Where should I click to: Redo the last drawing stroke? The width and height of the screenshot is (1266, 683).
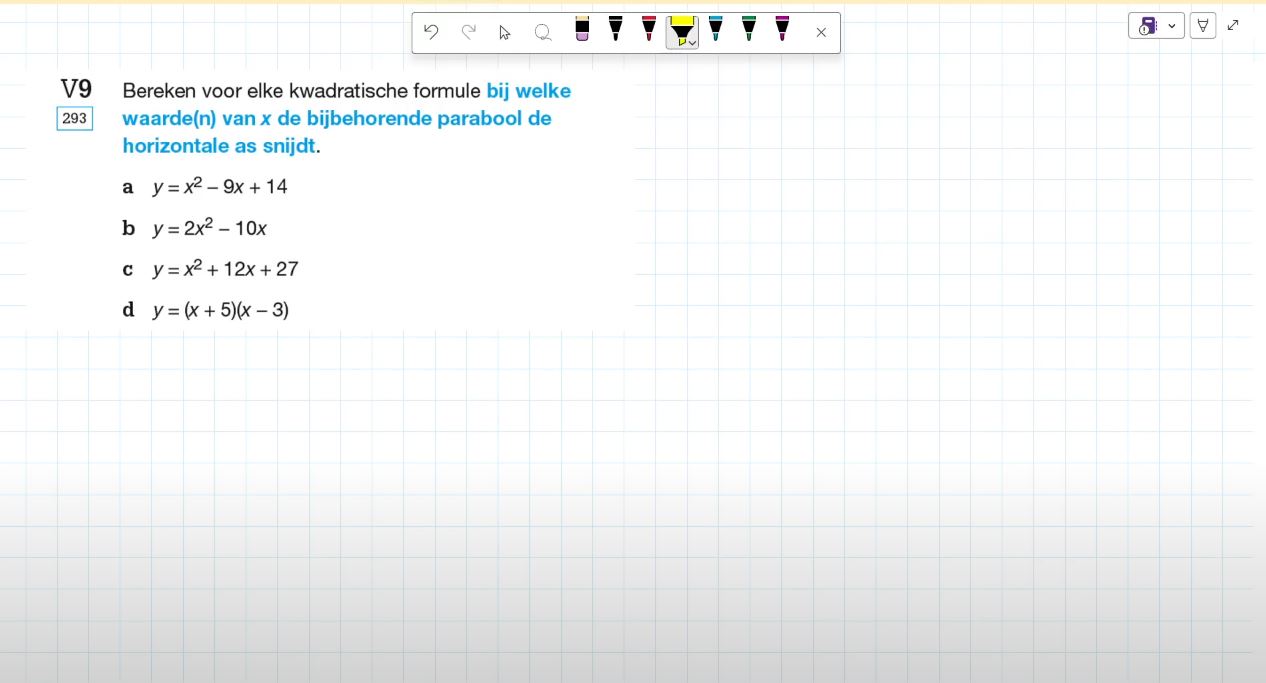click(x=468, y=32)
